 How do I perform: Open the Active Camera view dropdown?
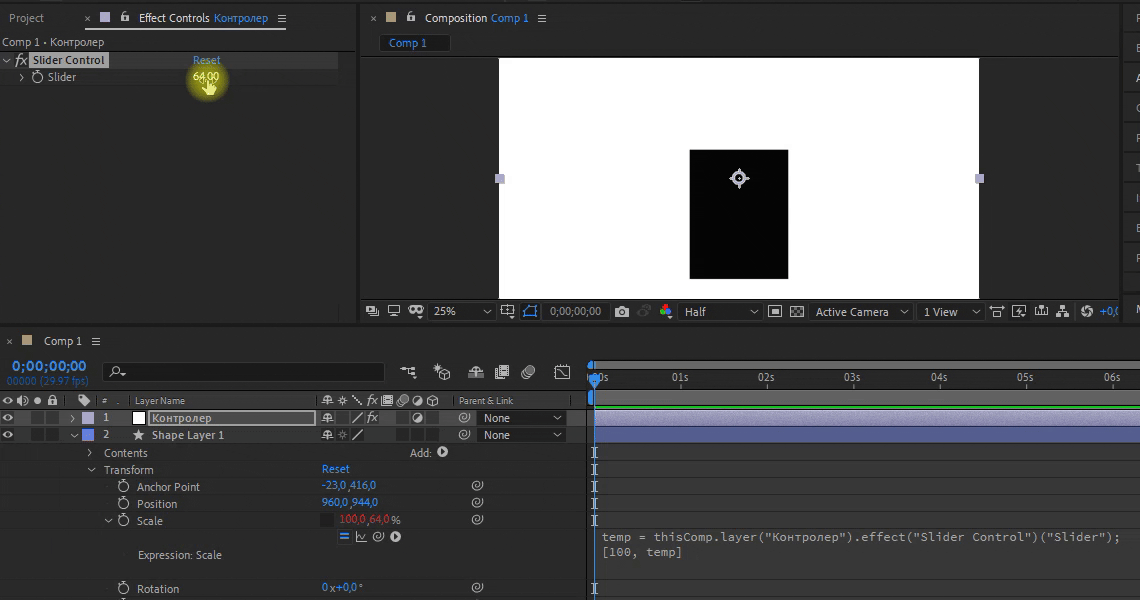click(862, 311)
